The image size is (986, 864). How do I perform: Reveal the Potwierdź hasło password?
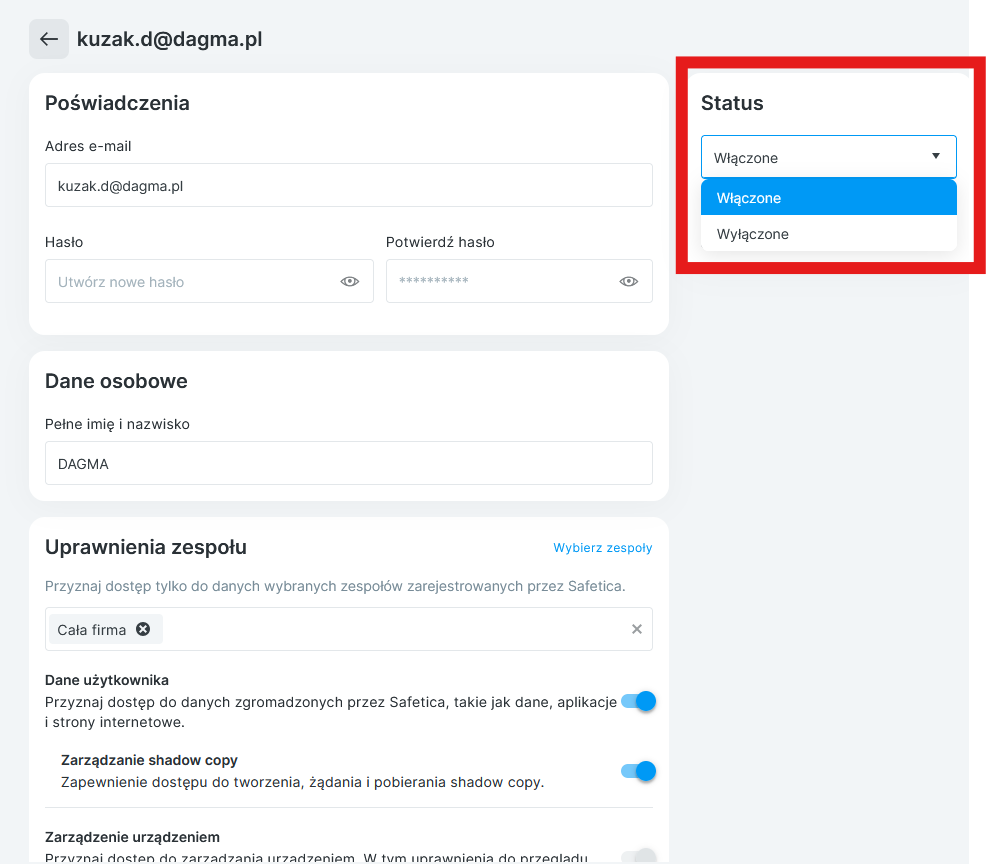coord(628,282)
